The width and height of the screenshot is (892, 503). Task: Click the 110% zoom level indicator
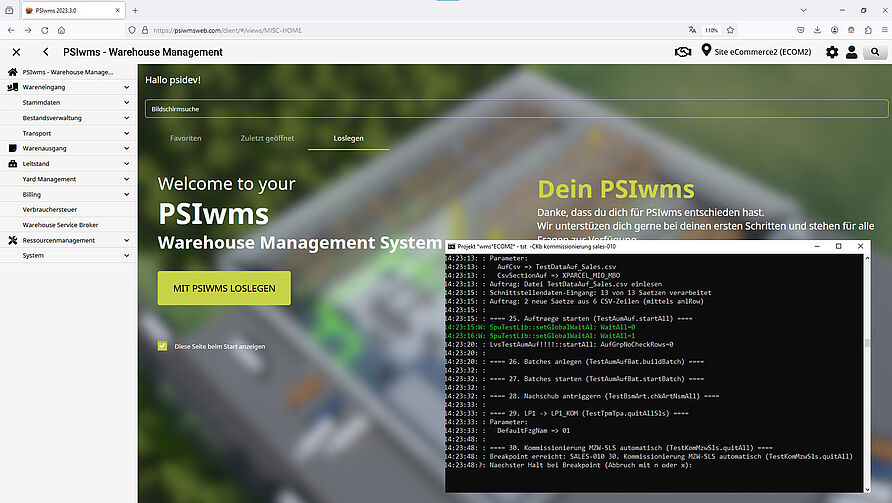point(711,30)
